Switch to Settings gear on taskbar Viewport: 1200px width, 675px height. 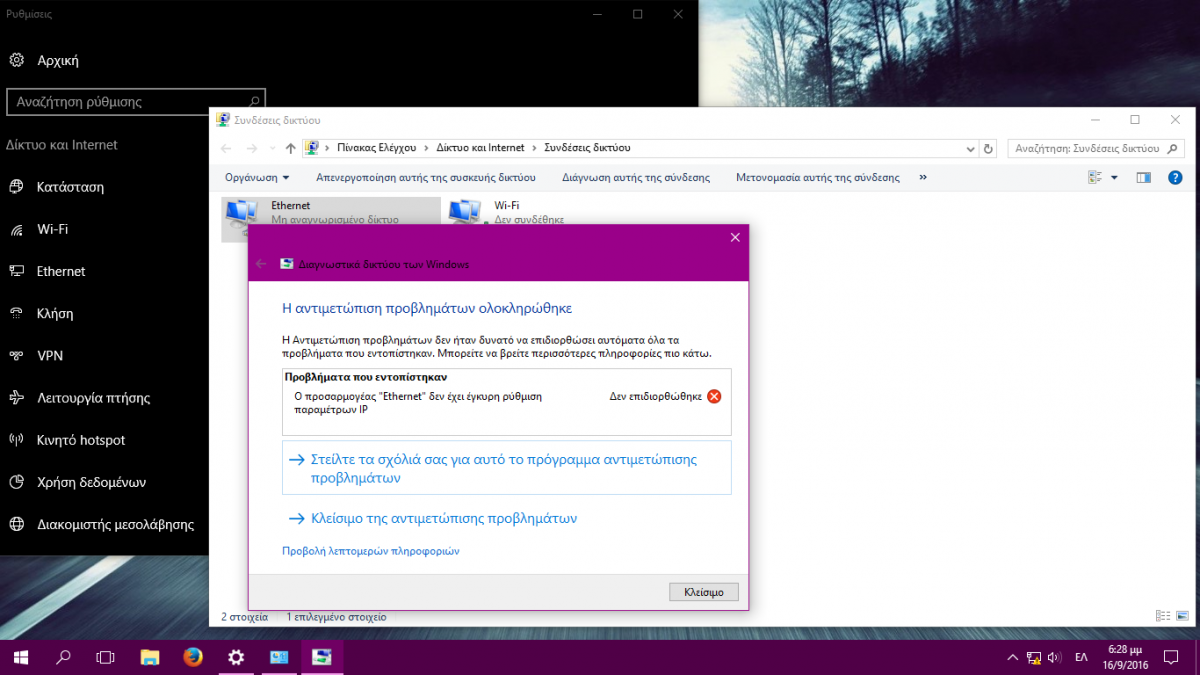tap(236, 657)
